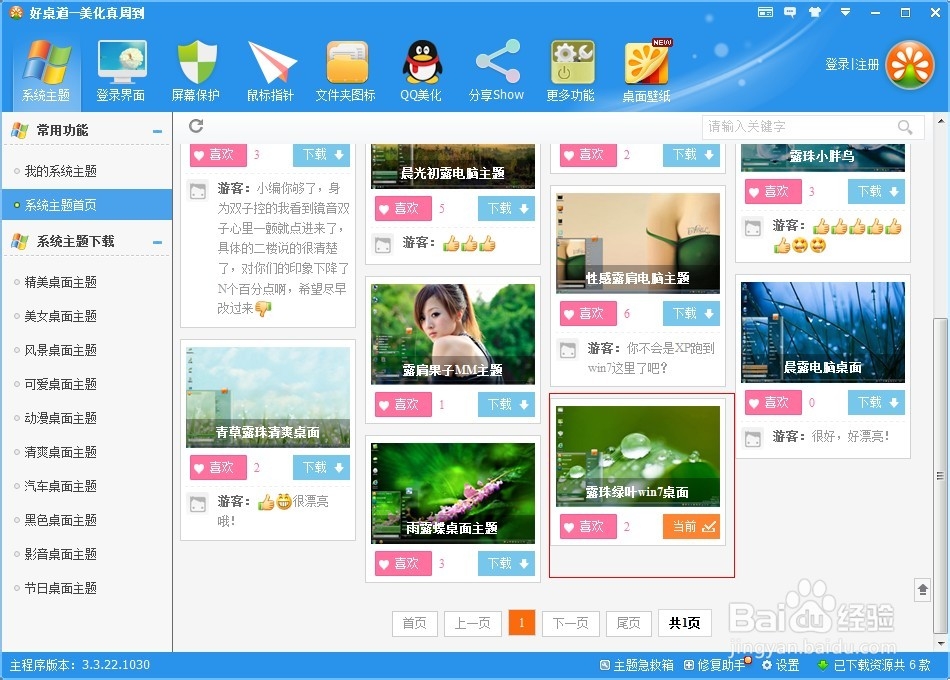The height and width of the screenshot is (680, 950).
Task: Open the feedback chat icon in title bar
Action: click(790, 12)
